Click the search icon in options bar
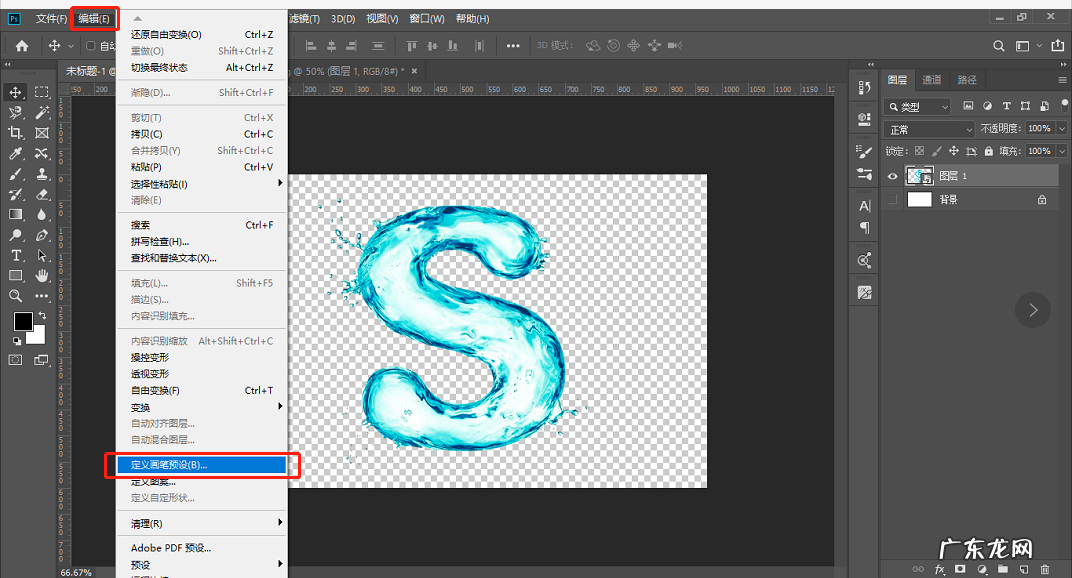The image size is (1072, 578). click(999, 46)
